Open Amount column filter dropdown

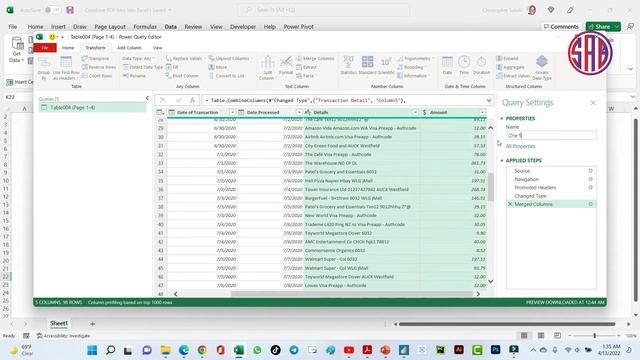point(482,112)
